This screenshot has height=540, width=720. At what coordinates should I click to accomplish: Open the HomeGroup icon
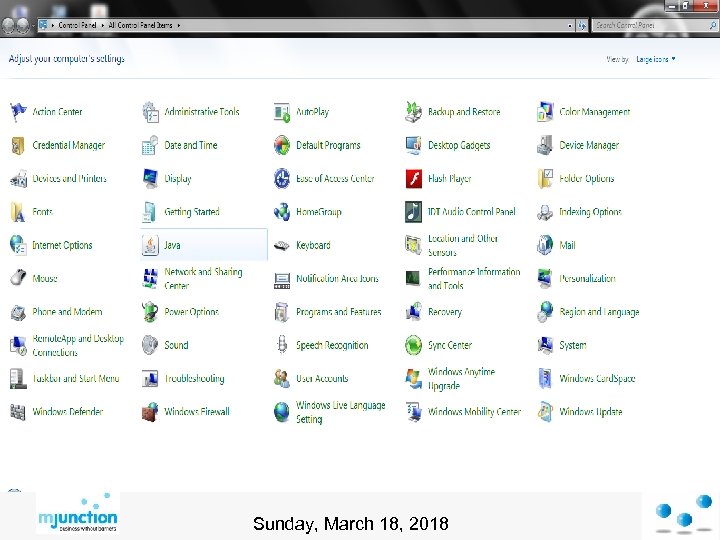pyautogui.click(x=282, y=212)
